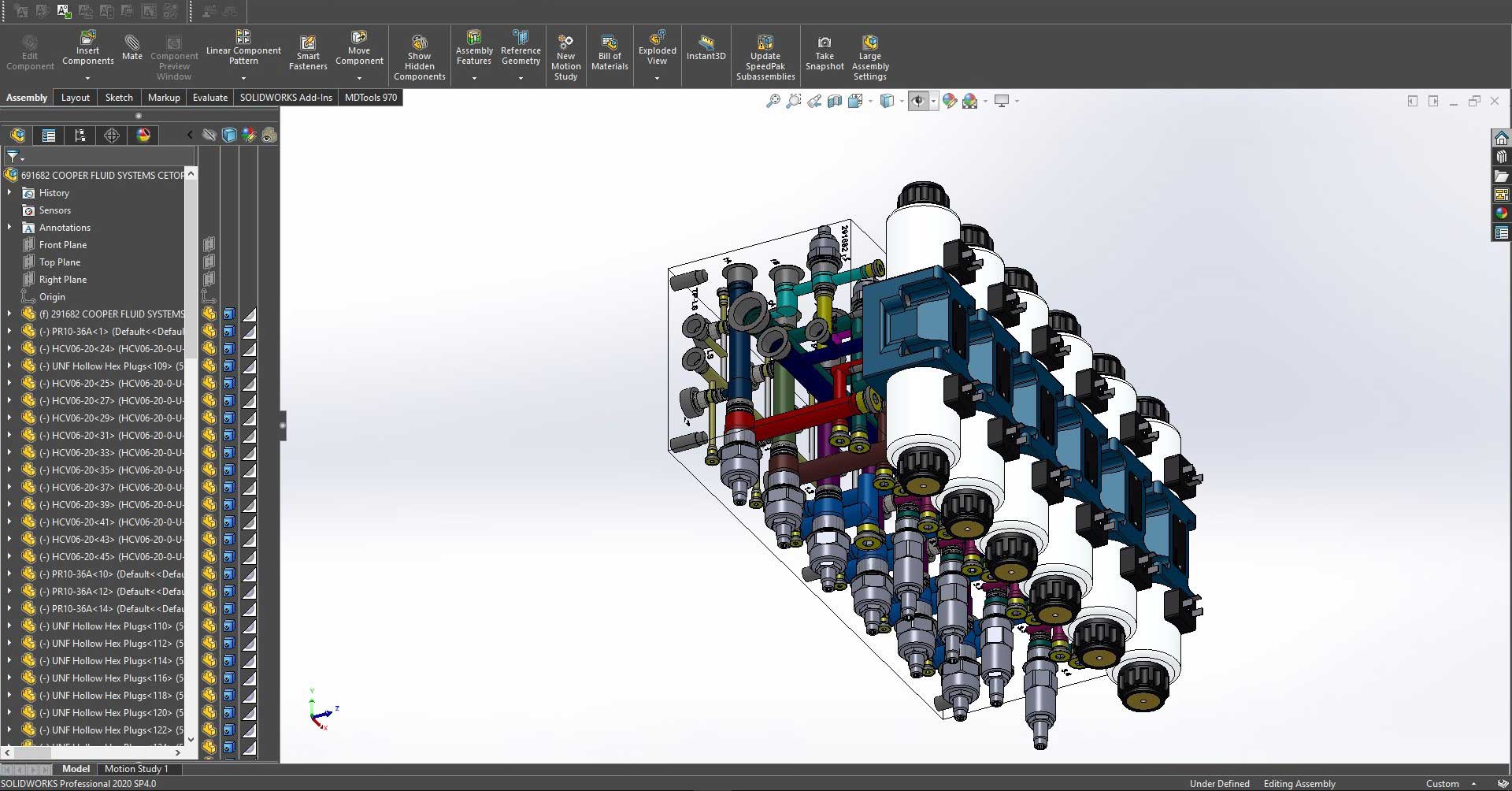Open the Motion Study 1 tab

coord(135,769)
